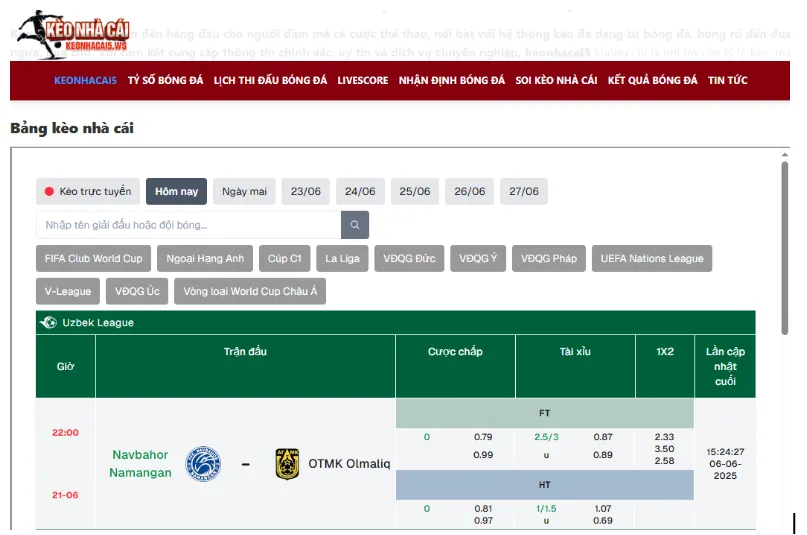Open Tỷ số bóng đá menu
Screen dimensions: 807x535
tap(165, 80)
